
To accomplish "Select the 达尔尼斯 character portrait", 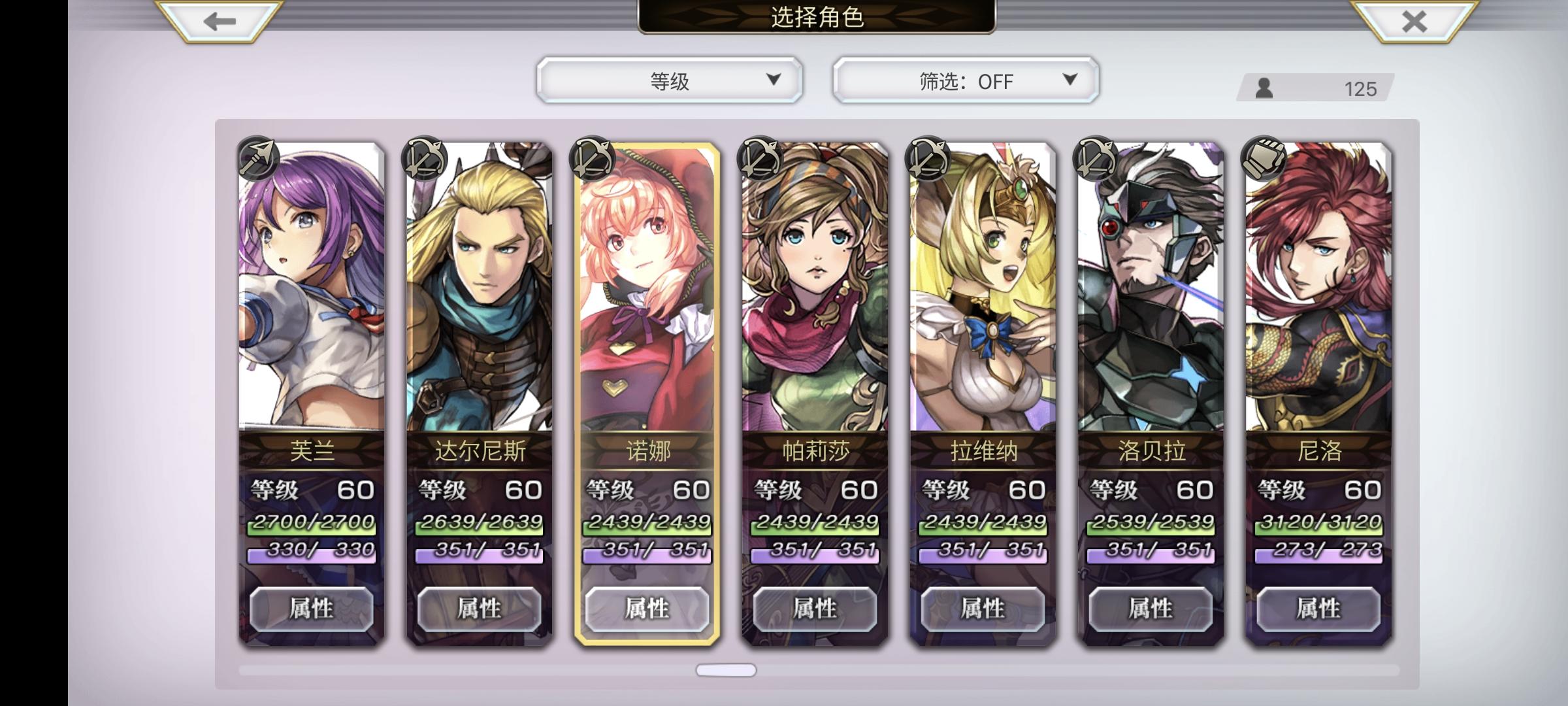I will [480, 288].
